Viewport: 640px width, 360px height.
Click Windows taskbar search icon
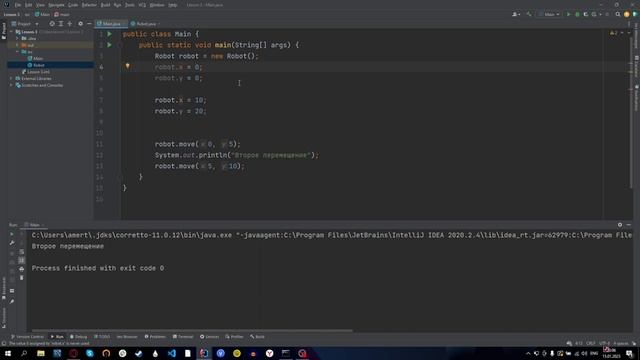(x=24, y=353)
